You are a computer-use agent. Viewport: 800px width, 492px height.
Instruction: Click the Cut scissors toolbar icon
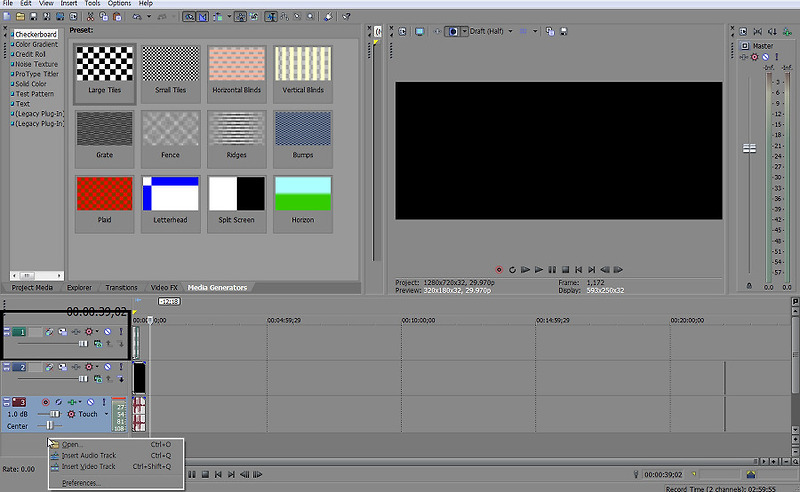point(90,17)
